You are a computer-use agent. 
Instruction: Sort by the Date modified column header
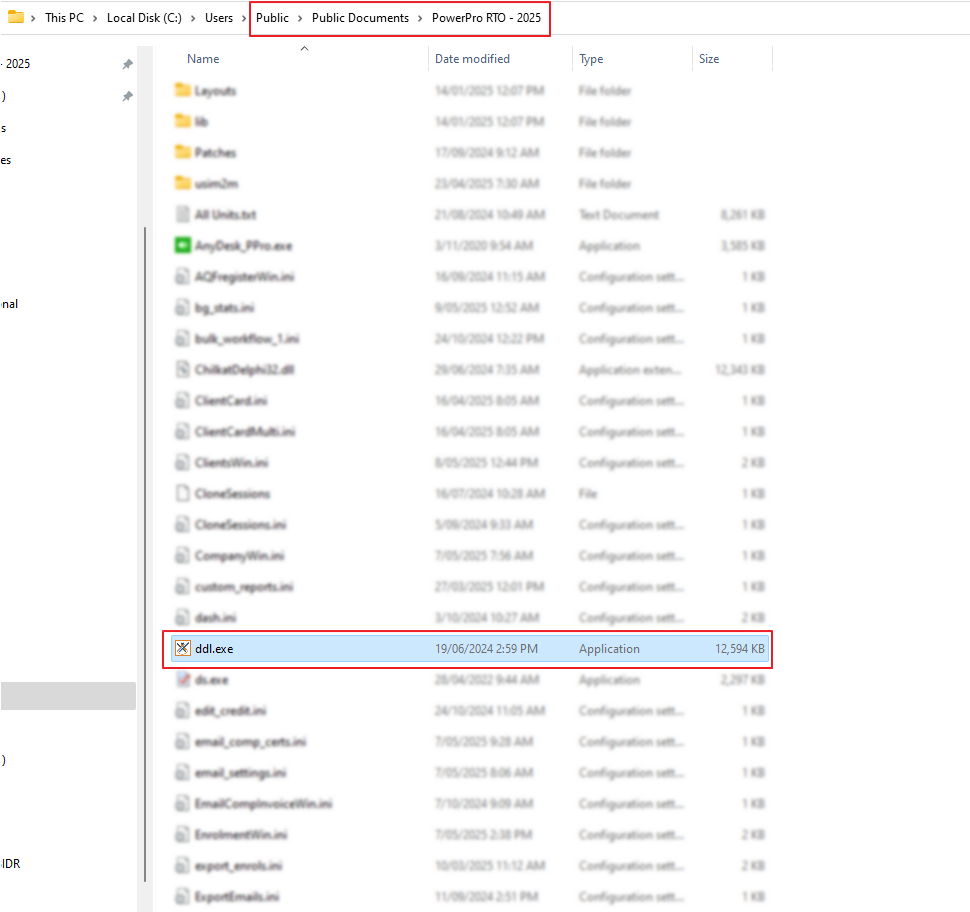472,59
